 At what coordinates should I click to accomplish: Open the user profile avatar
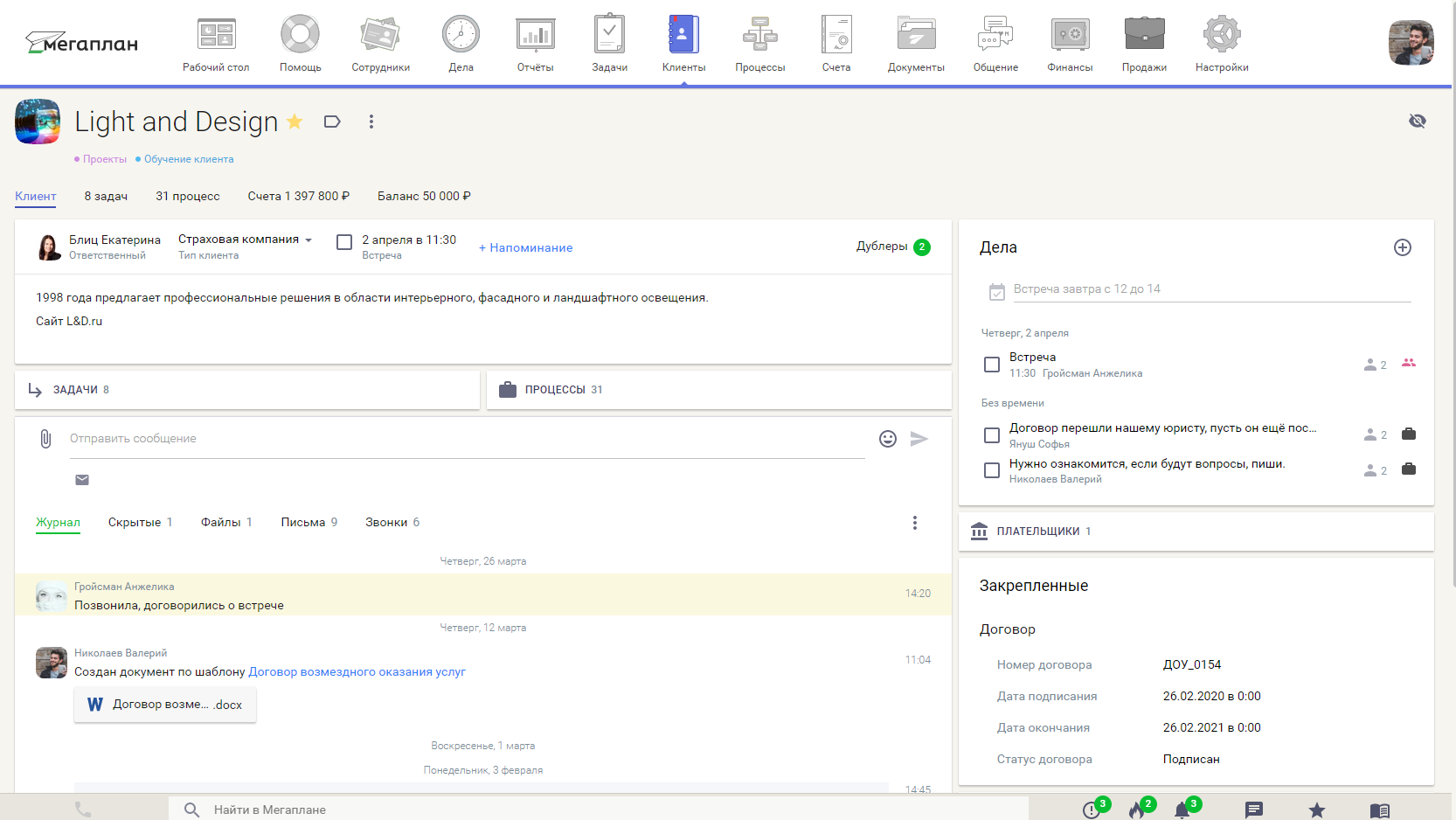[1411, 43]
